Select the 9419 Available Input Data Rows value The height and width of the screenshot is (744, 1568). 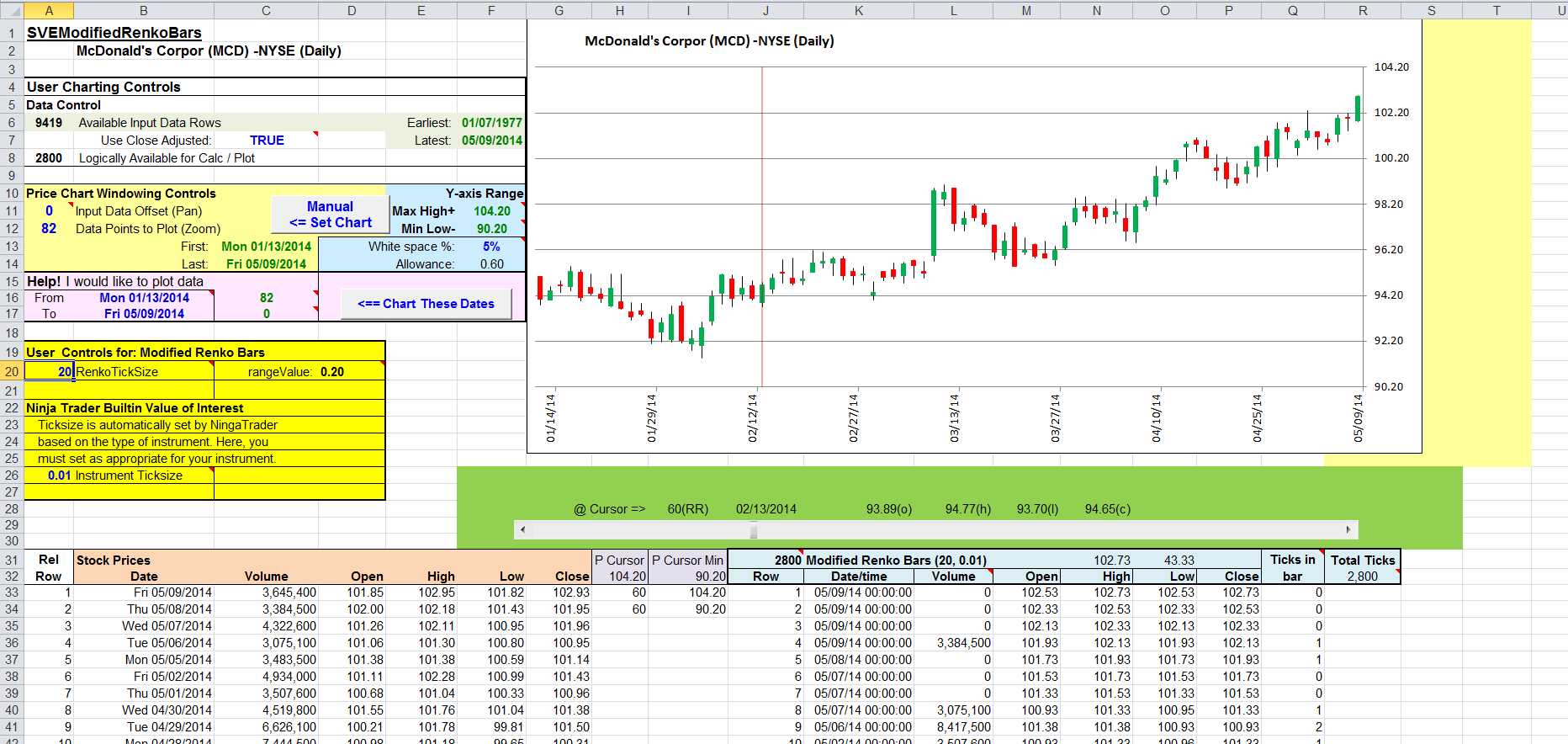pyautogui.click(x=49, y=123)
